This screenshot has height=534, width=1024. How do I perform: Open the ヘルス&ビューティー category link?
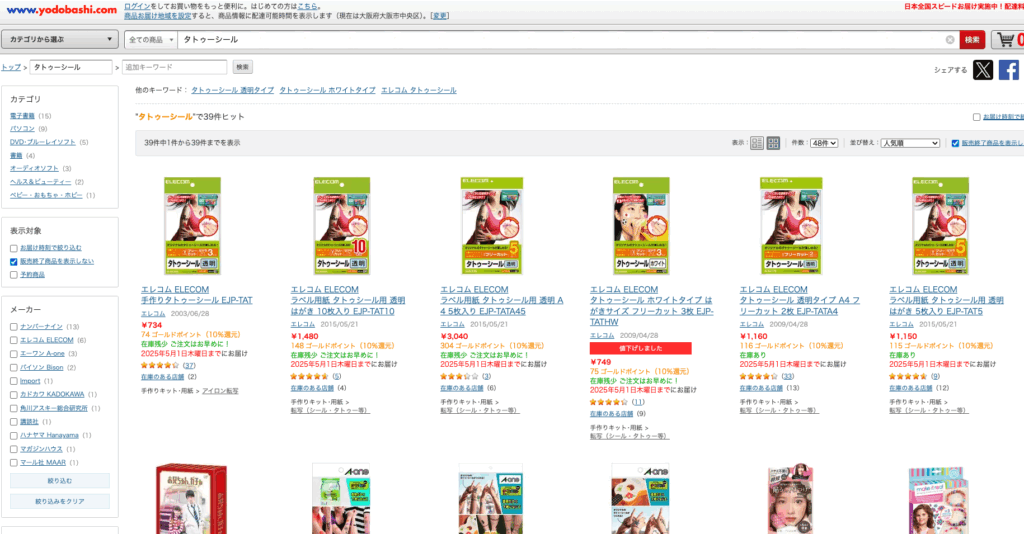tap(40, 181)
